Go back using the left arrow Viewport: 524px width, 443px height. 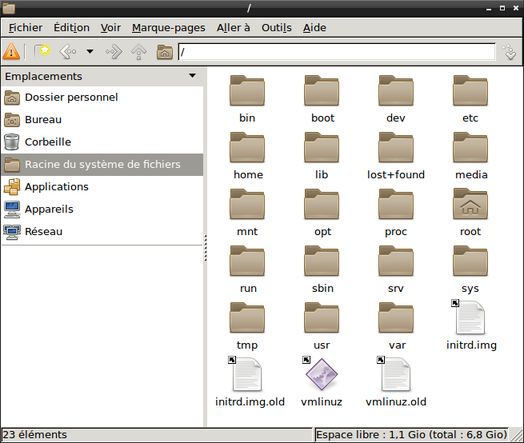[68, 52]
